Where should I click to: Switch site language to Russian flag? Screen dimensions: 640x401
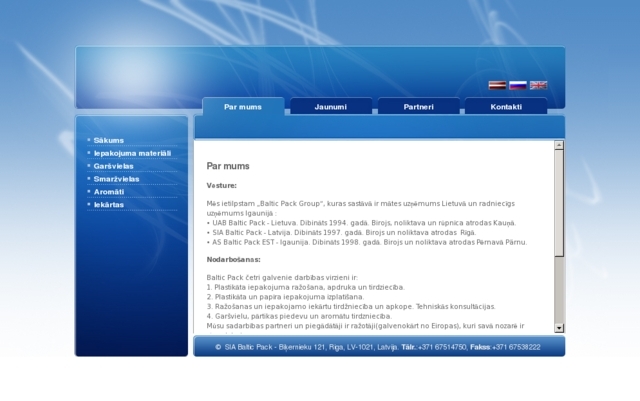tap(518, 85)
